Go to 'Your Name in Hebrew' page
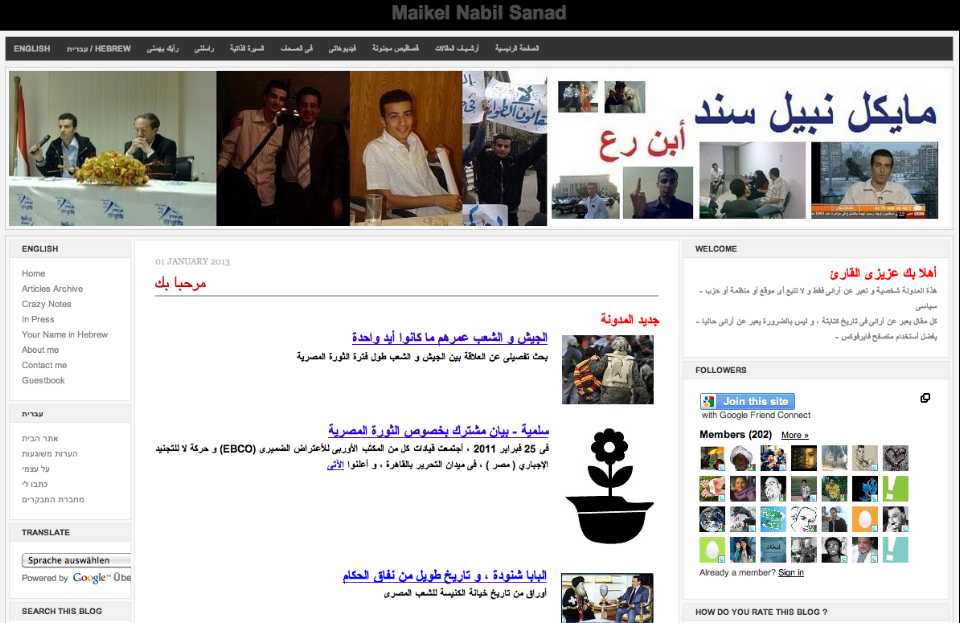Viewport: 960px width, 623px height. (64, 335)
